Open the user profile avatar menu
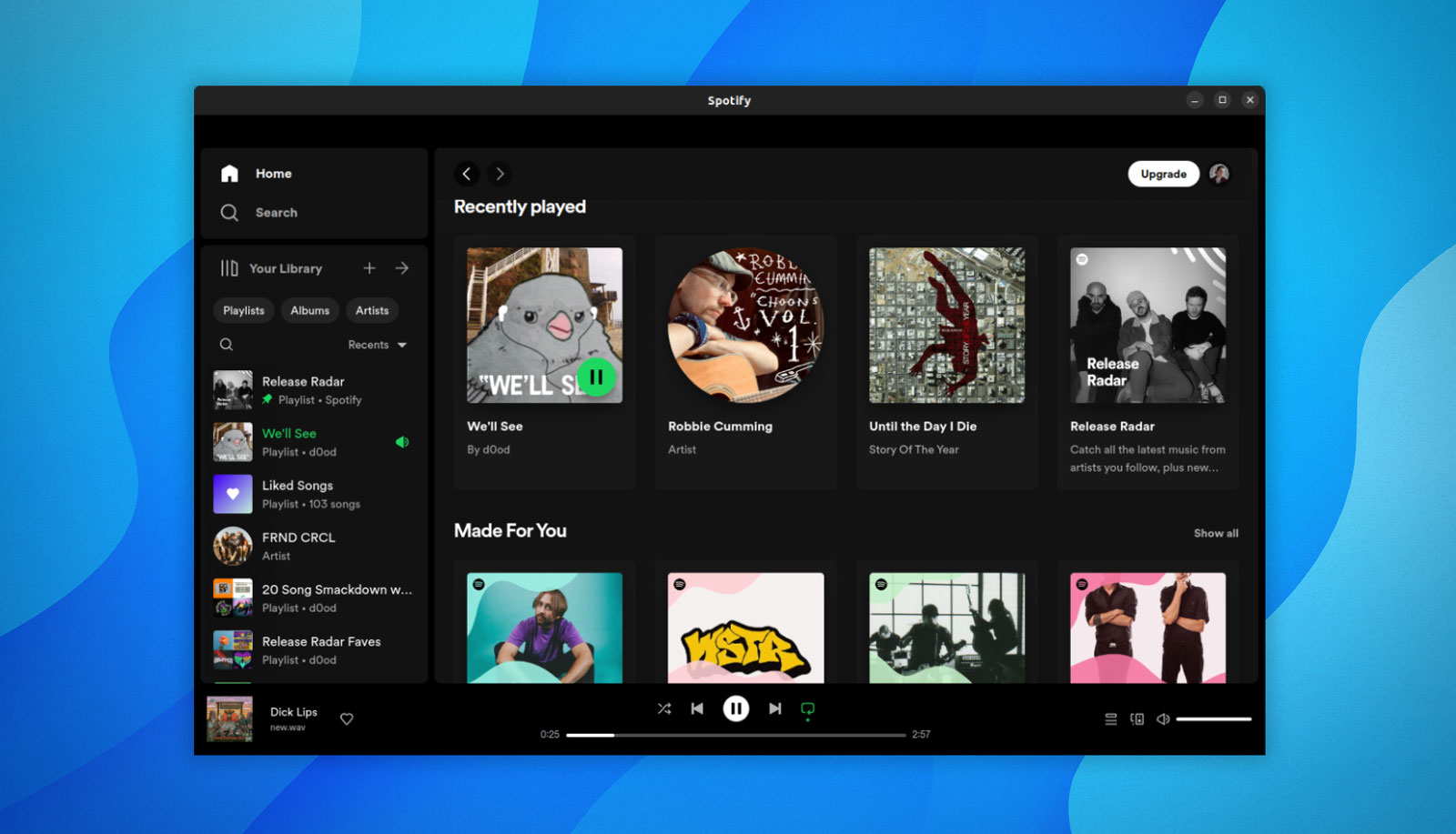 [1220, 174]
